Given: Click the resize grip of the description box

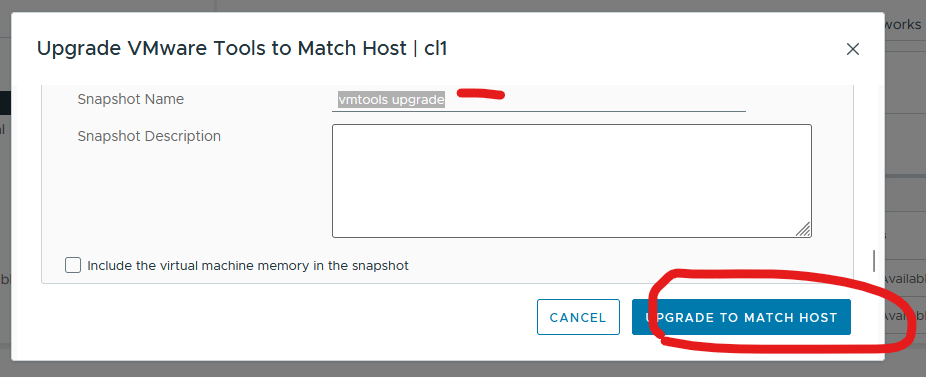Looking at the screenshot, I should [803, 229].
